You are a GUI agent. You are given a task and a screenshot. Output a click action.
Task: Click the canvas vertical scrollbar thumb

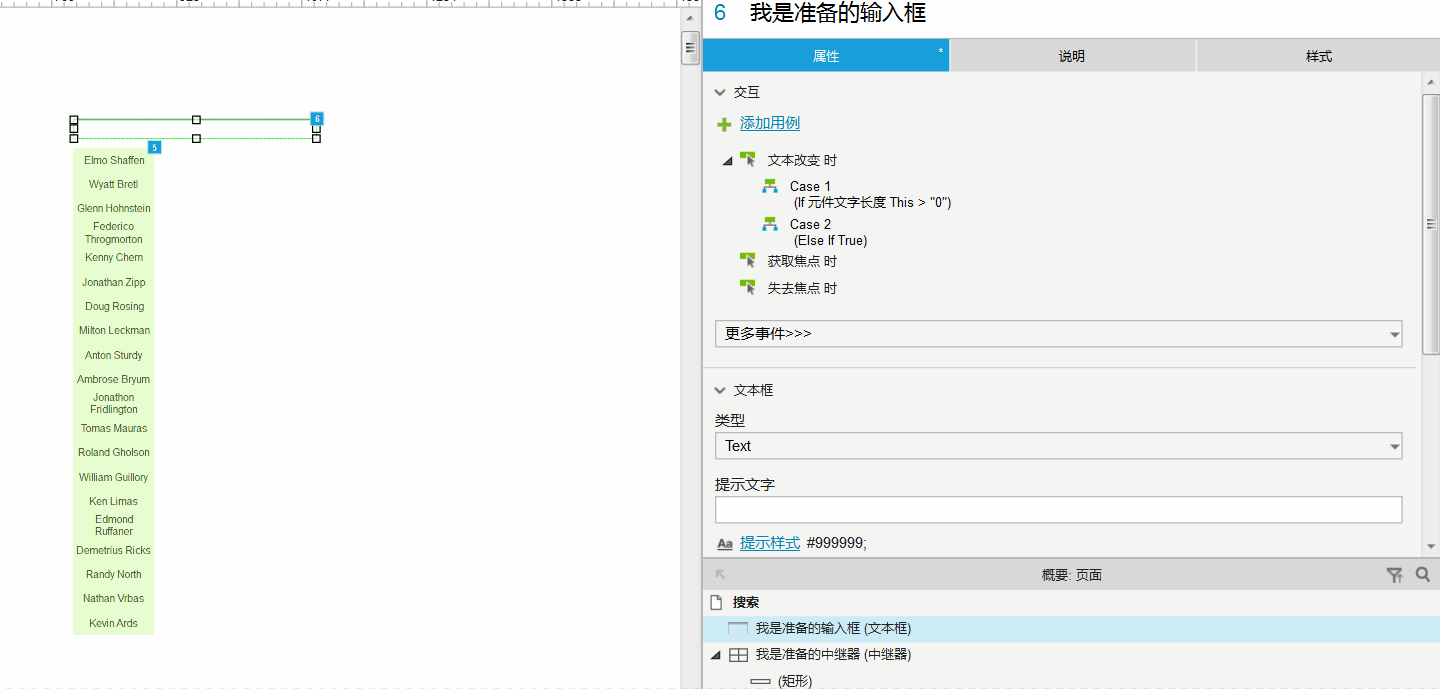click(x=690, y=47)
